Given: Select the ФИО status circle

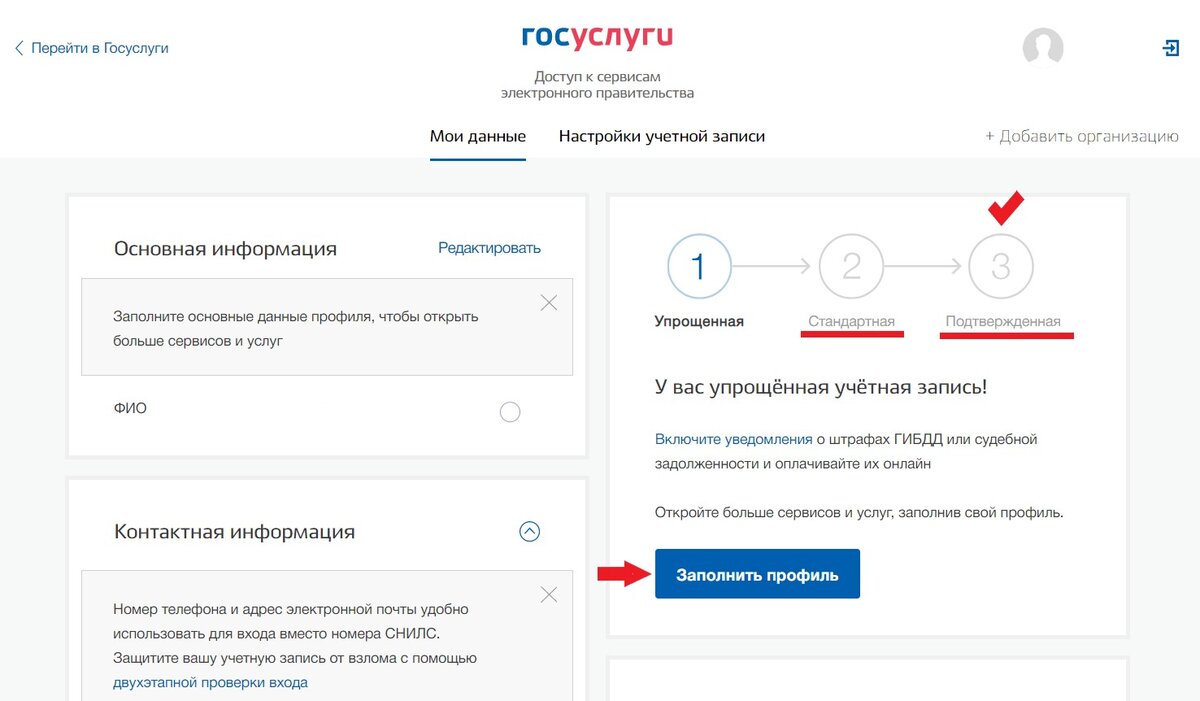Looking at the screenshot, I should (x=510, y=412).
